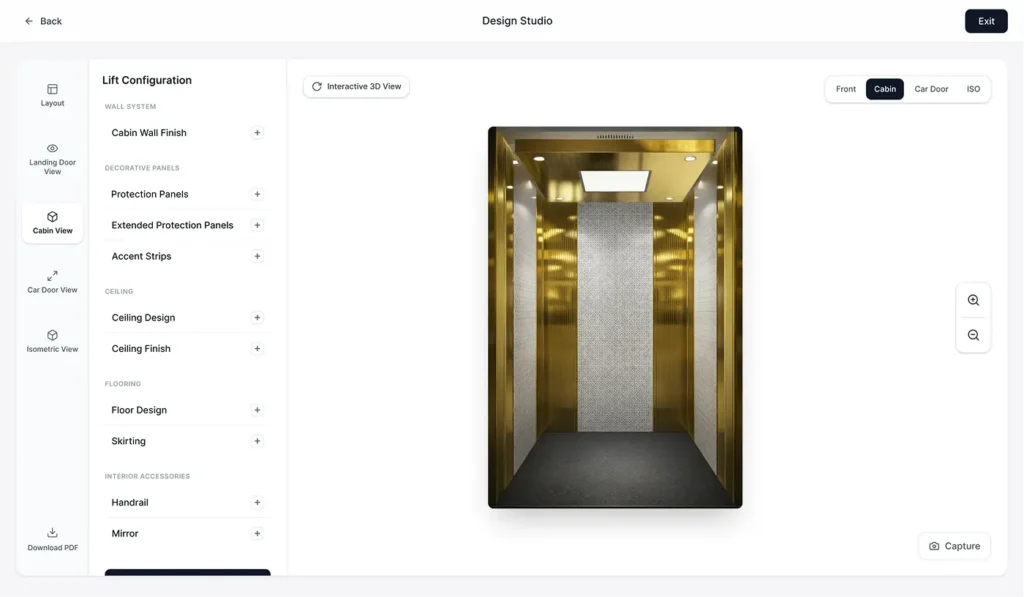Switch to the Car Door tab
The height and width of the screenshot is (597, 1024).
[x=931, y=89]
